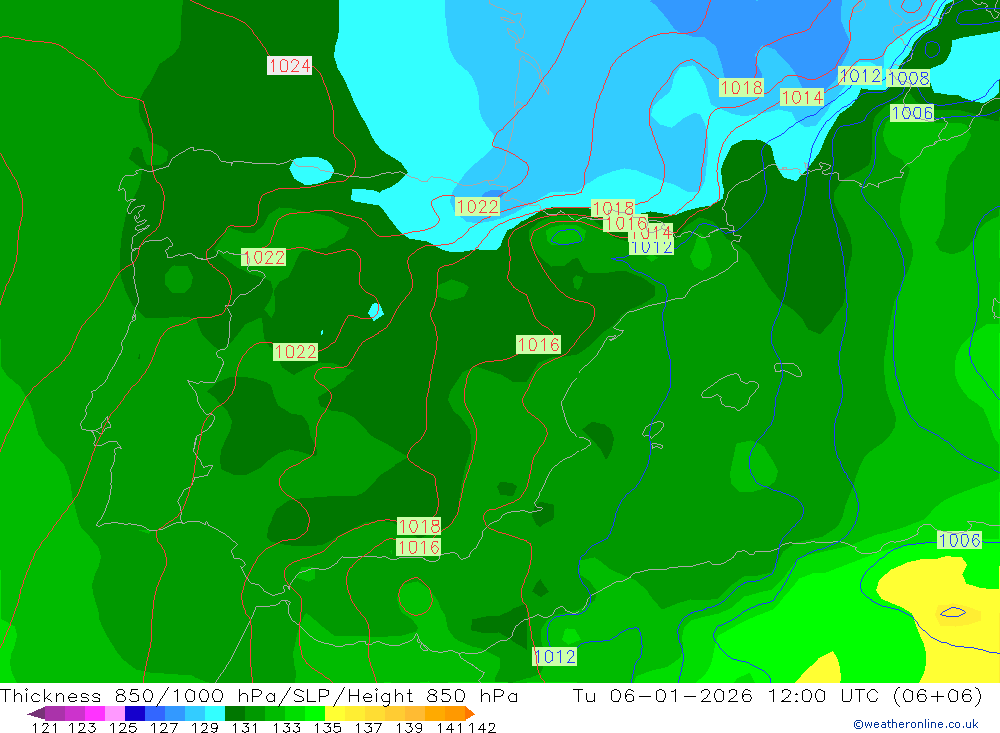Click the 1014 label next to the 1018 label in the blue area

(x=802, y=98)
